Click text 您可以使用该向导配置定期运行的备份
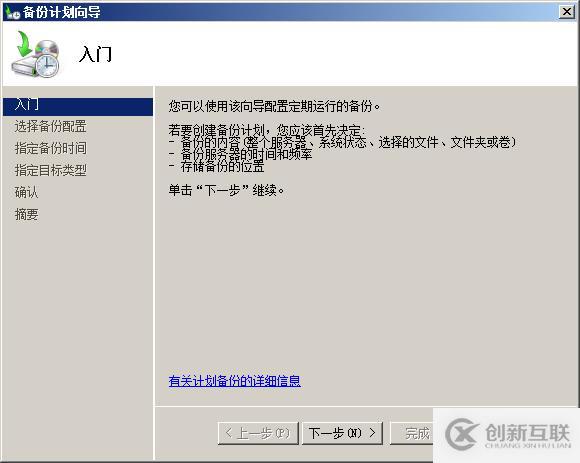 coord(274,107)
